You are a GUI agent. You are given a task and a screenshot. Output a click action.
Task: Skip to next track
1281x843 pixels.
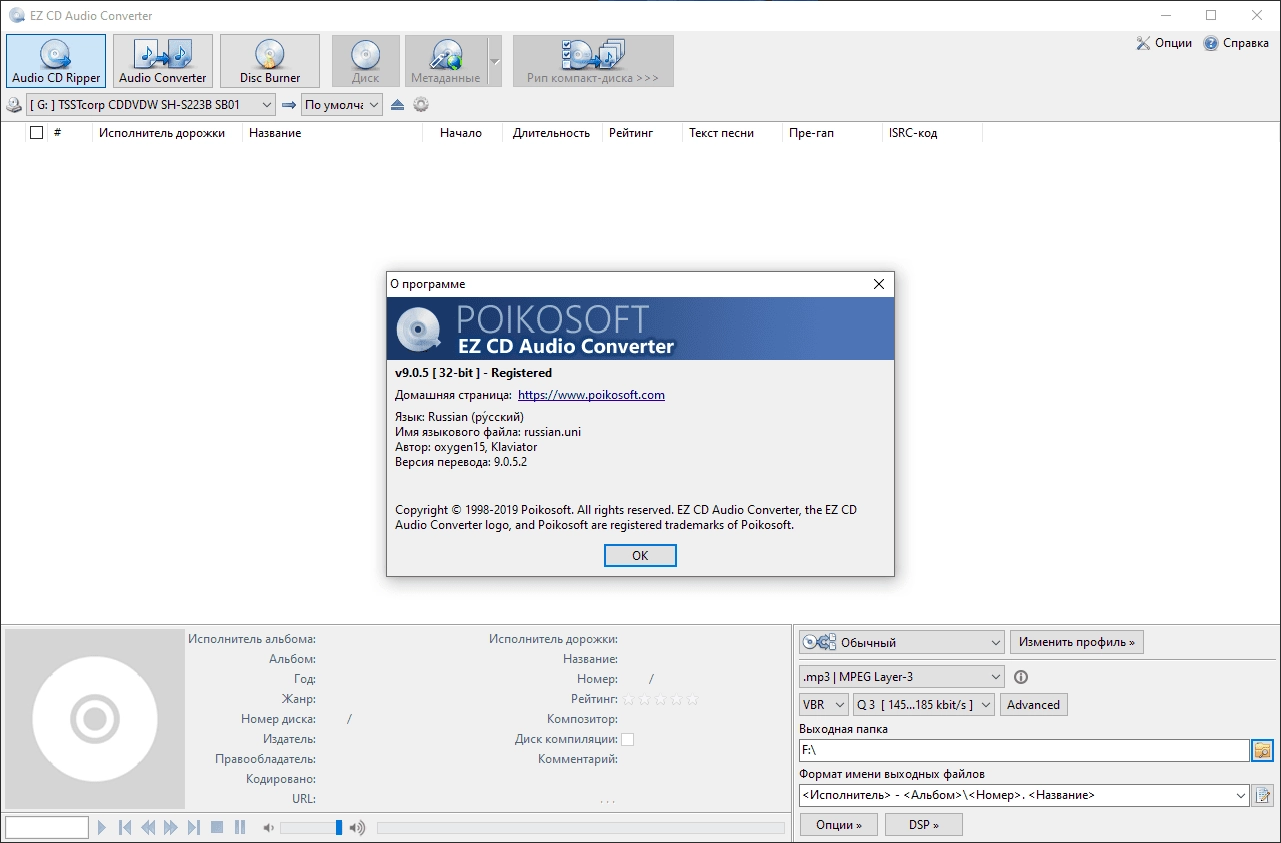[193, 827]
